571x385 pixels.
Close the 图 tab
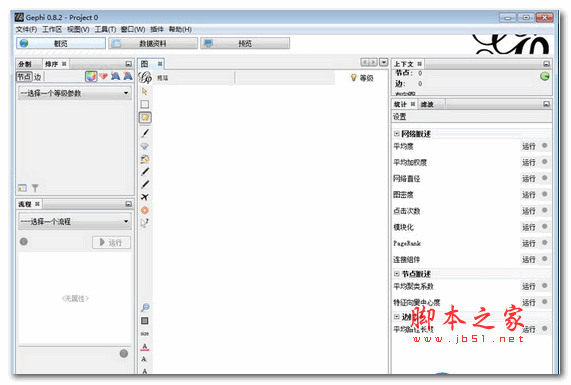tap(160, 64)
